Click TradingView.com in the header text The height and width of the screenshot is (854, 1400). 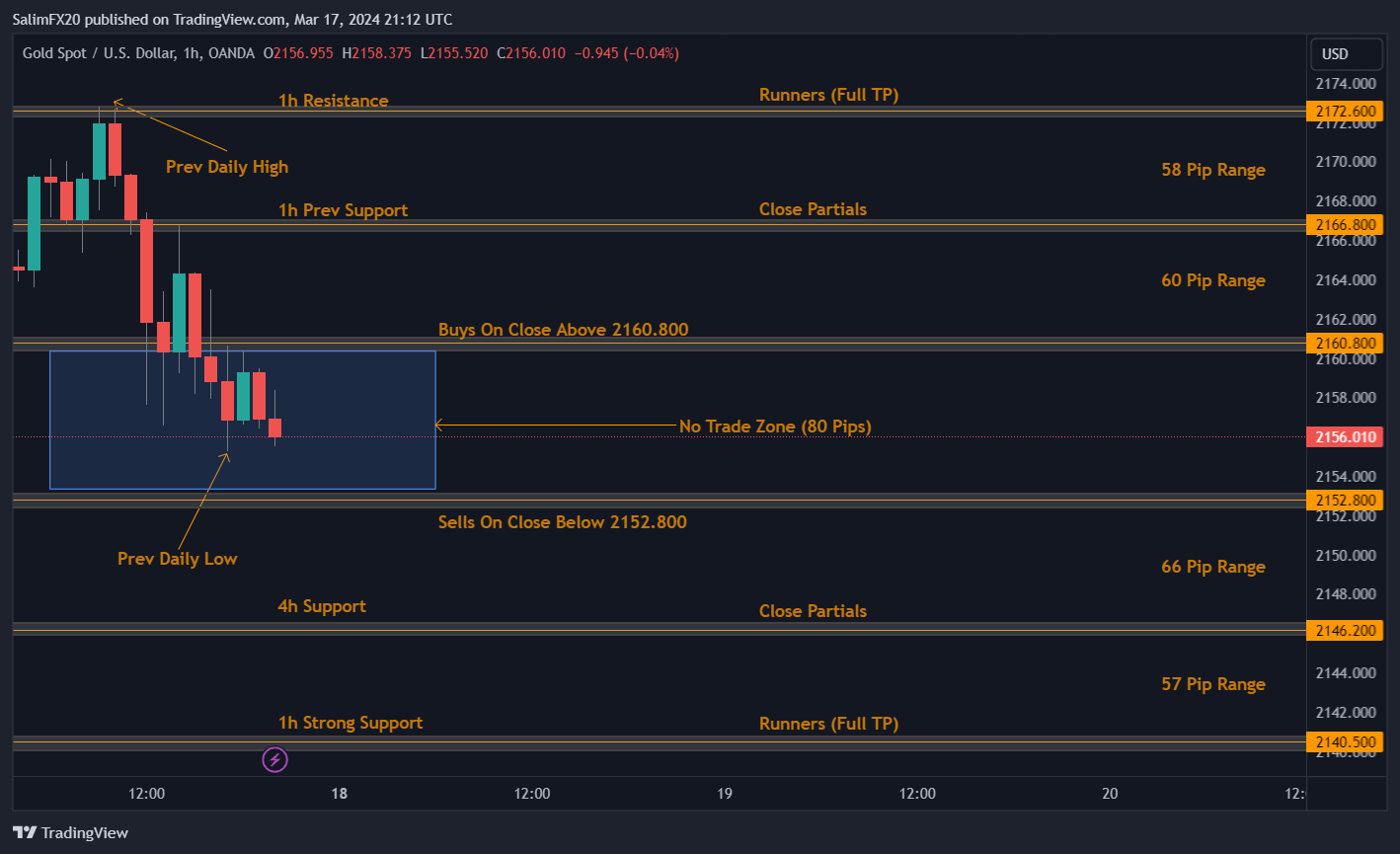[x=227, y=19]
